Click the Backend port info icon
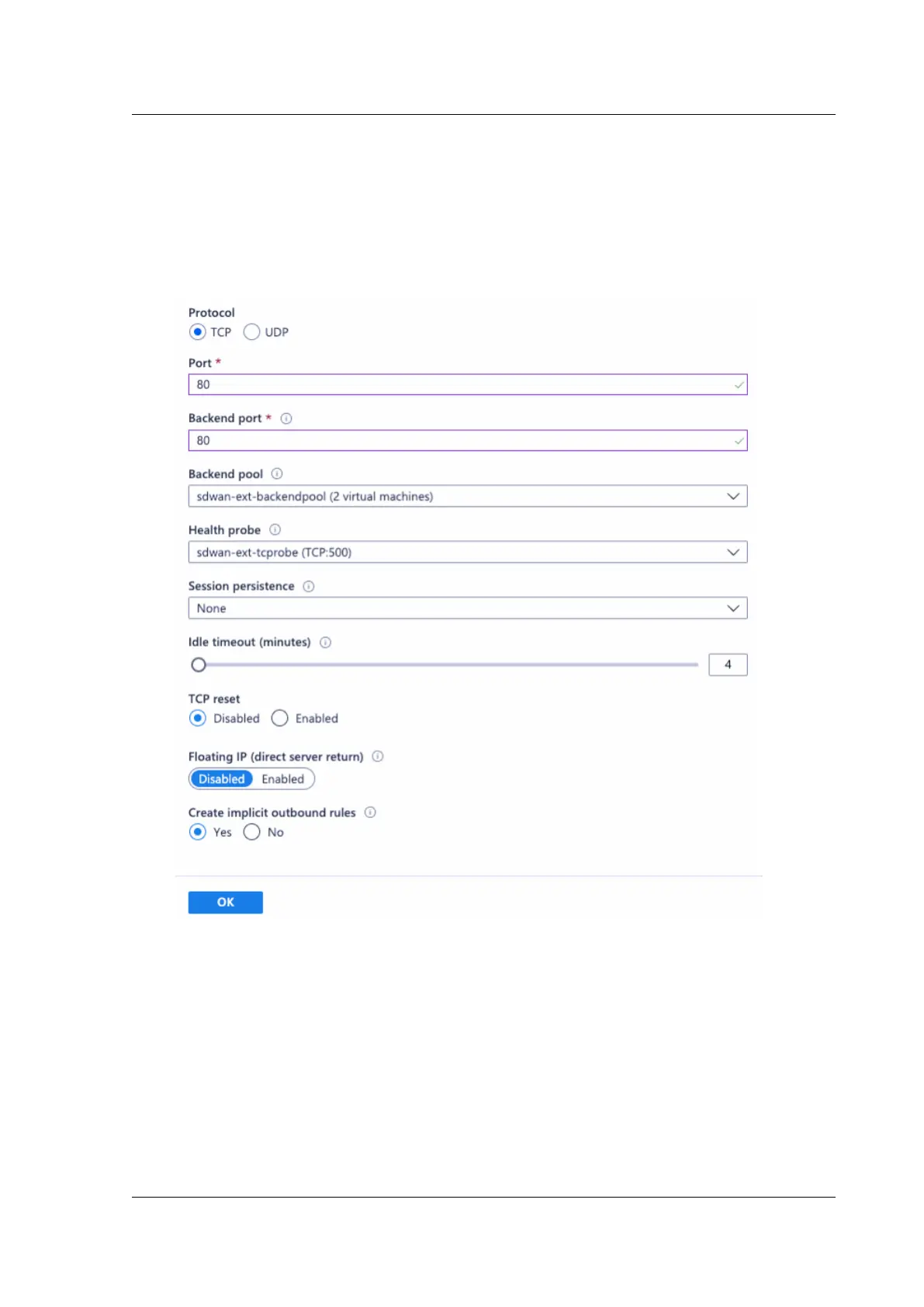Screen dimensions: 924x1307 coord(286,418)
